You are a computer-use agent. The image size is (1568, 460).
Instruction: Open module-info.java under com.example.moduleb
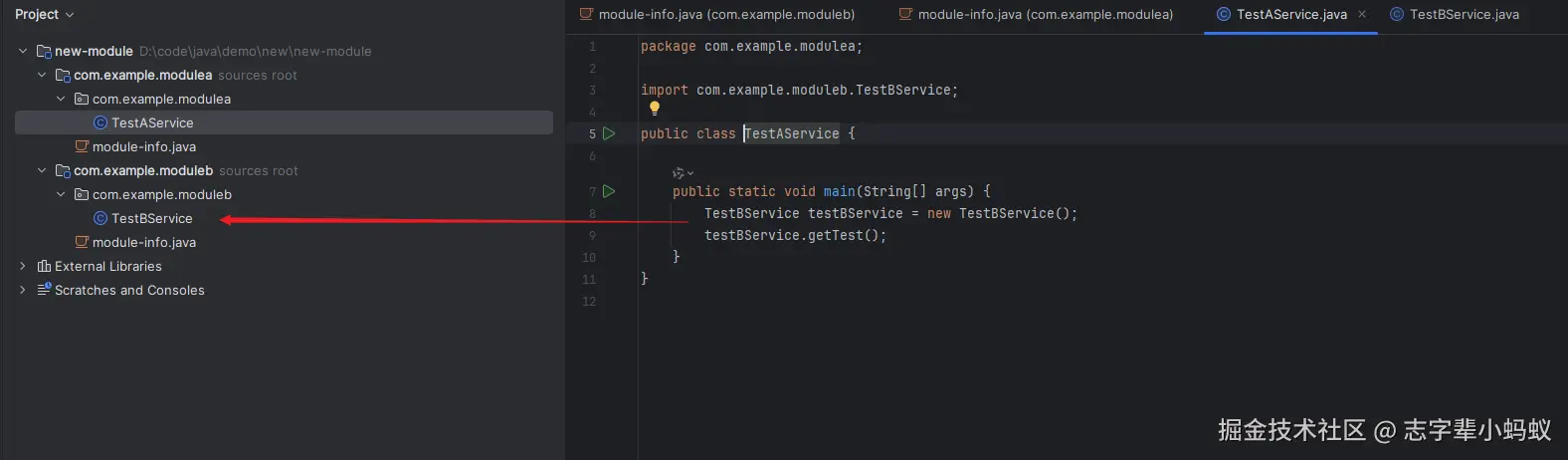[x=144, y=242]
